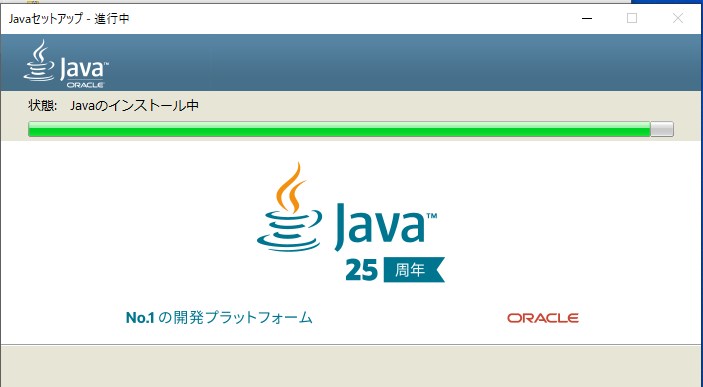703x387 pixels.
Task: Click the 状態: status label
Action: [43, 105]
